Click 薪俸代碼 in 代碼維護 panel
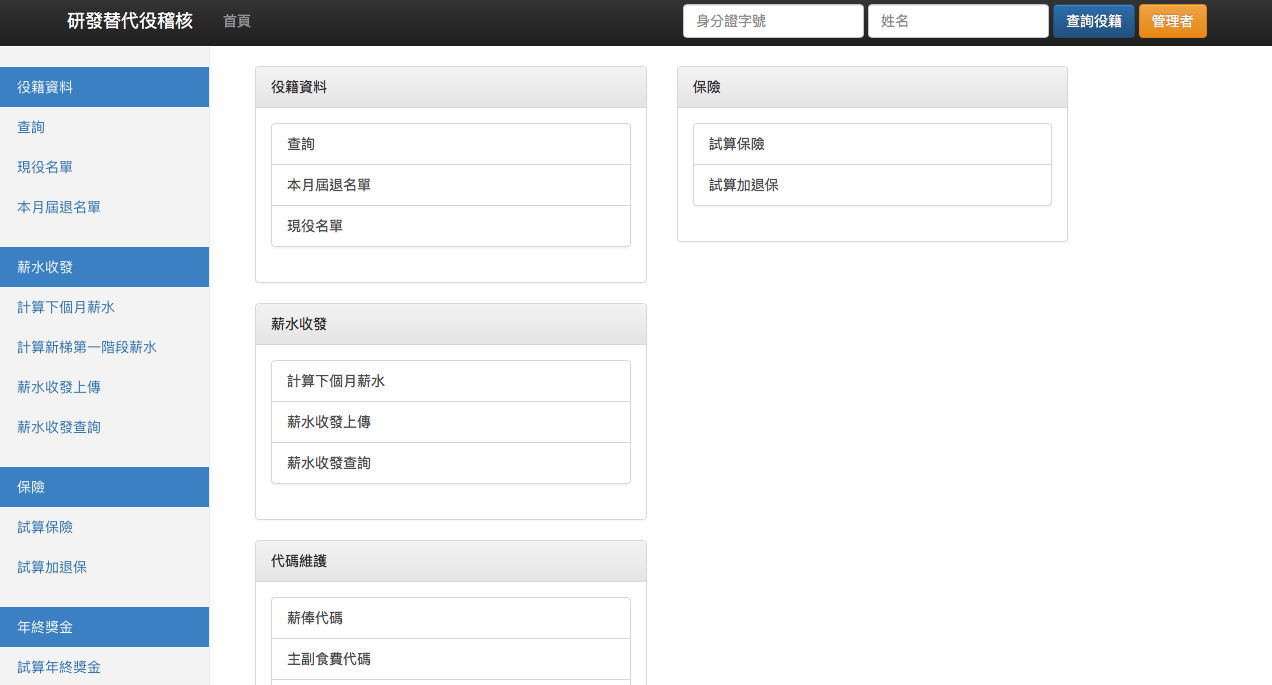 (x=451, y=618)
